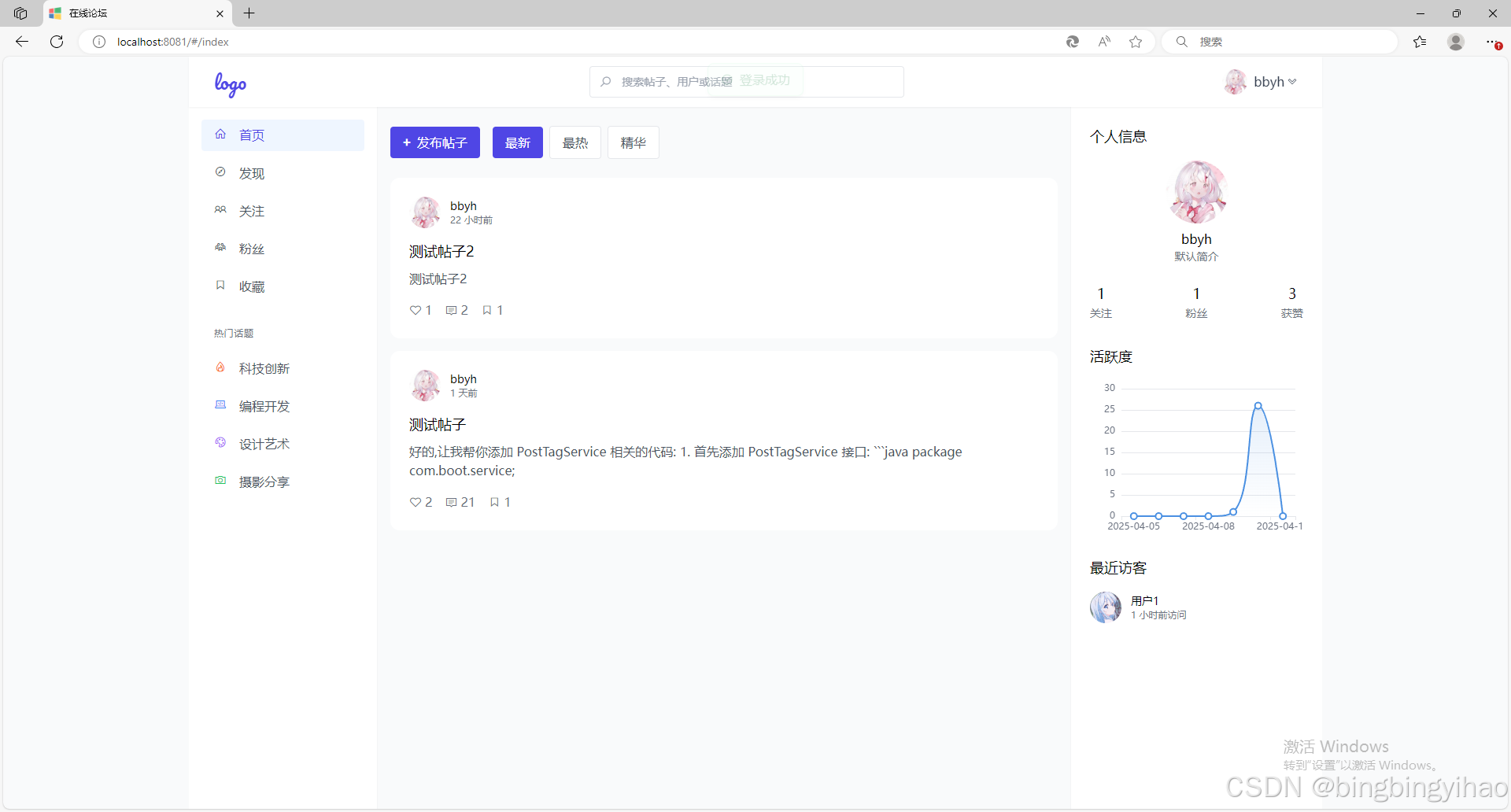Refresh the browser page
Screen dimensions: 1511x812
pos(57,42)
